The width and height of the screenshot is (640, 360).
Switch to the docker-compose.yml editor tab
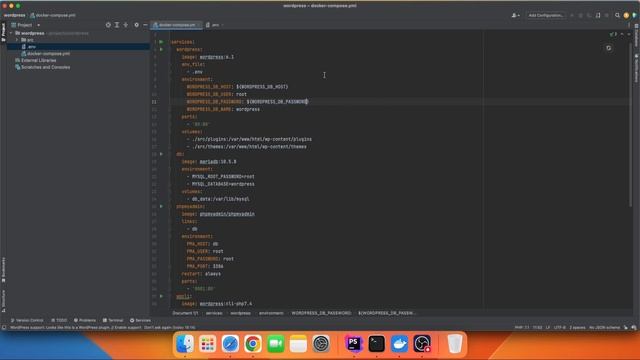(x=176, y=25)
